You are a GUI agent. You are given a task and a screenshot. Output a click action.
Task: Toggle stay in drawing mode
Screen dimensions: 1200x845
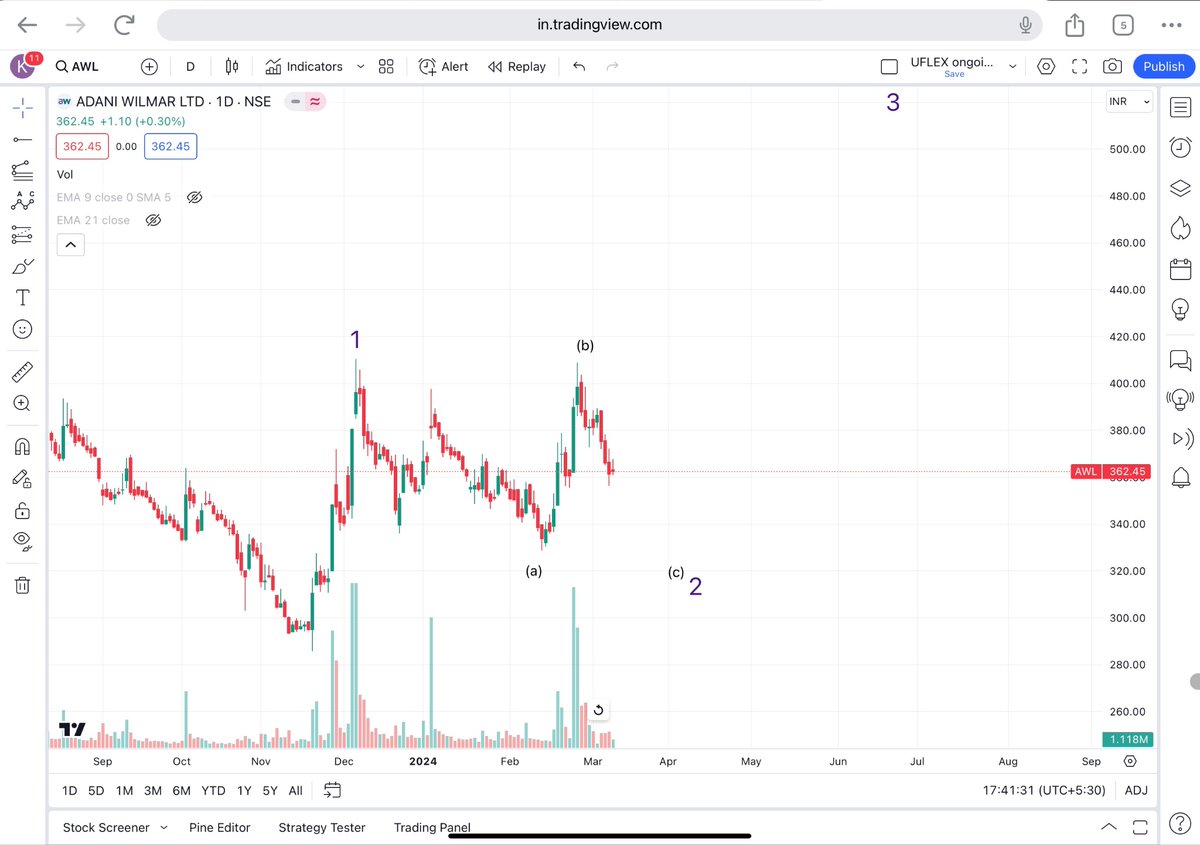(x=22, y=478)
